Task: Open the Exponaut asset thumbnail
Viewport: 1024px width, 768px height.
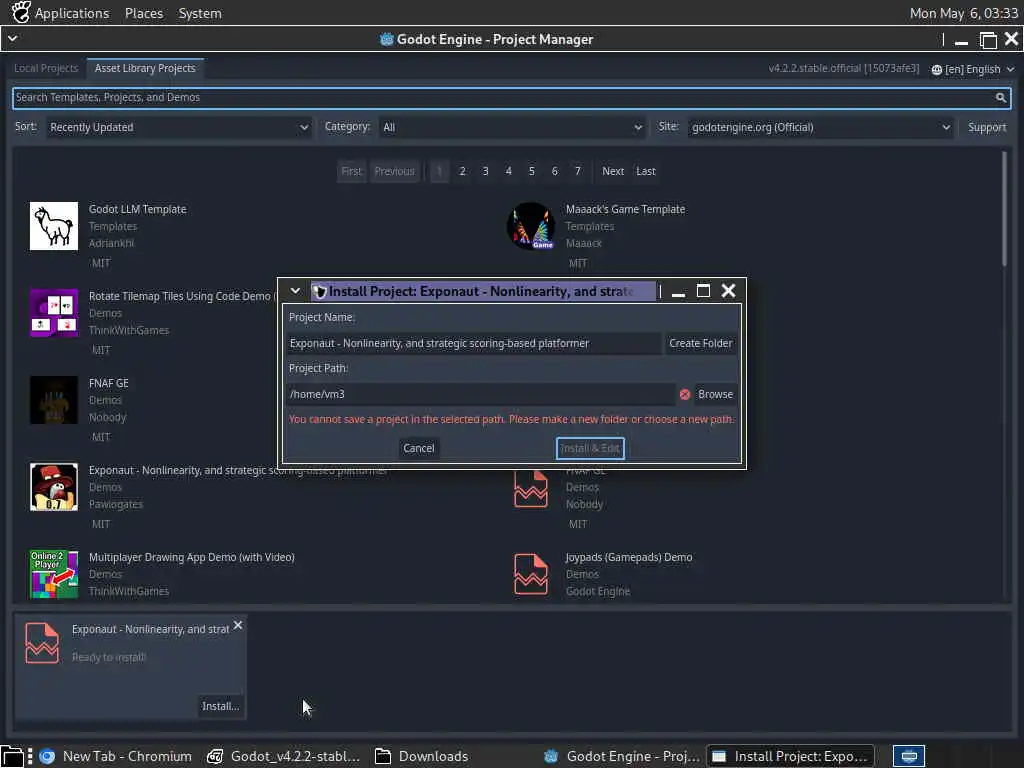Action: (54, 487)
